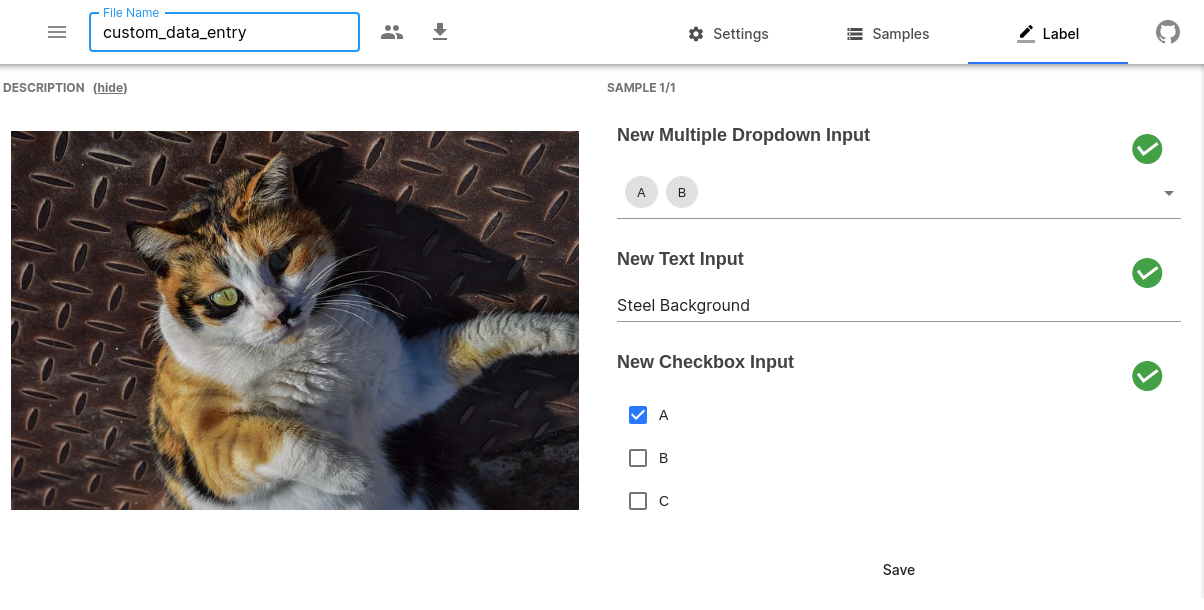Check checkbox option B
The width and height of the screenshot is (1204, 610).
pos(638,458)
